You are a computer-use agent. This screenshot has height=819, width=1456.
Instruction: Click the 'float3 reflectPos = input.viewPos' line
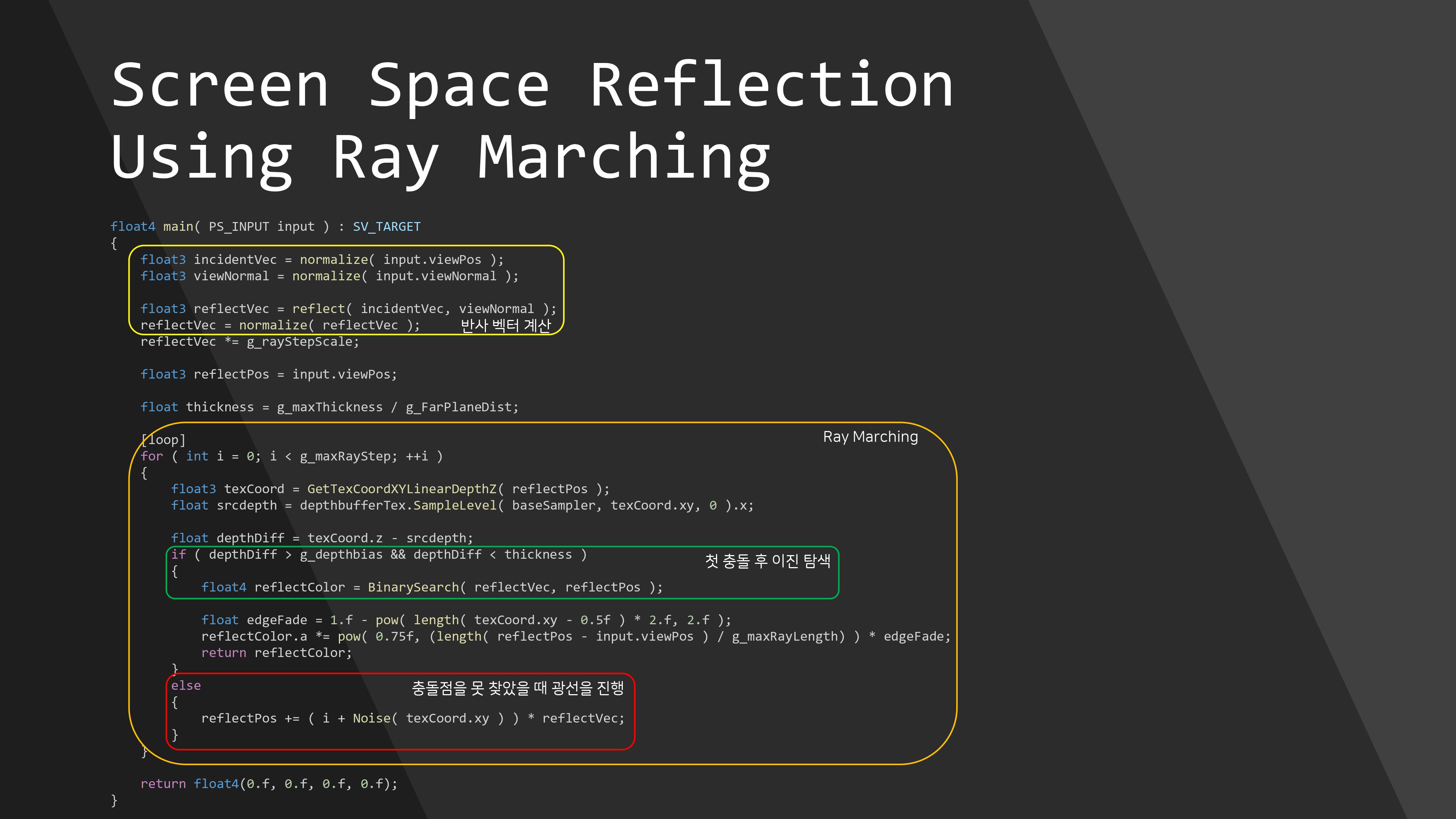tap(269, 374)
